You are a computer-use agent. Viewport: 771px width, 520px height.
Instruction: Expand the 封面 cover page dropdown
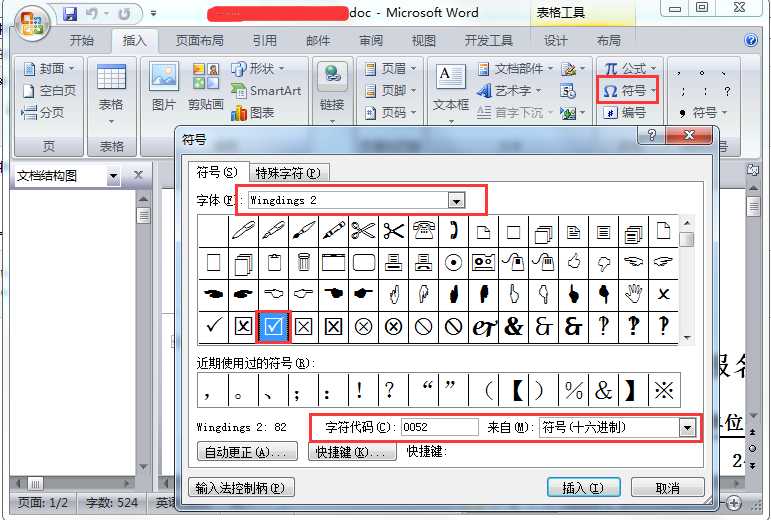72,68
